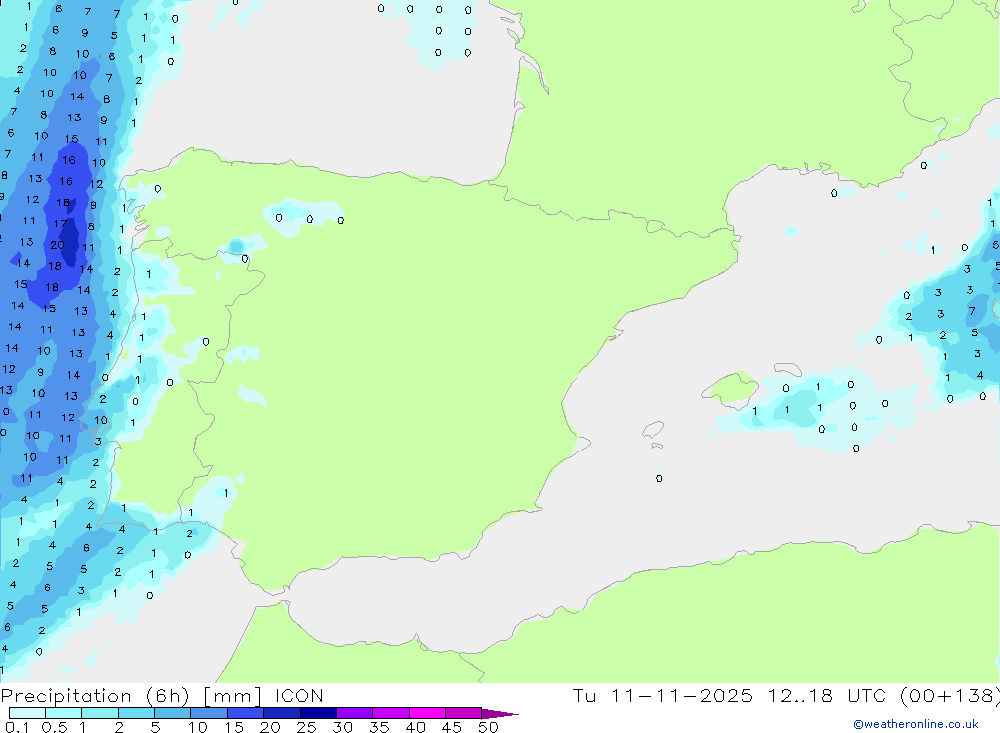Click the 25–30 mm navy legend swatch

[318, 713]
